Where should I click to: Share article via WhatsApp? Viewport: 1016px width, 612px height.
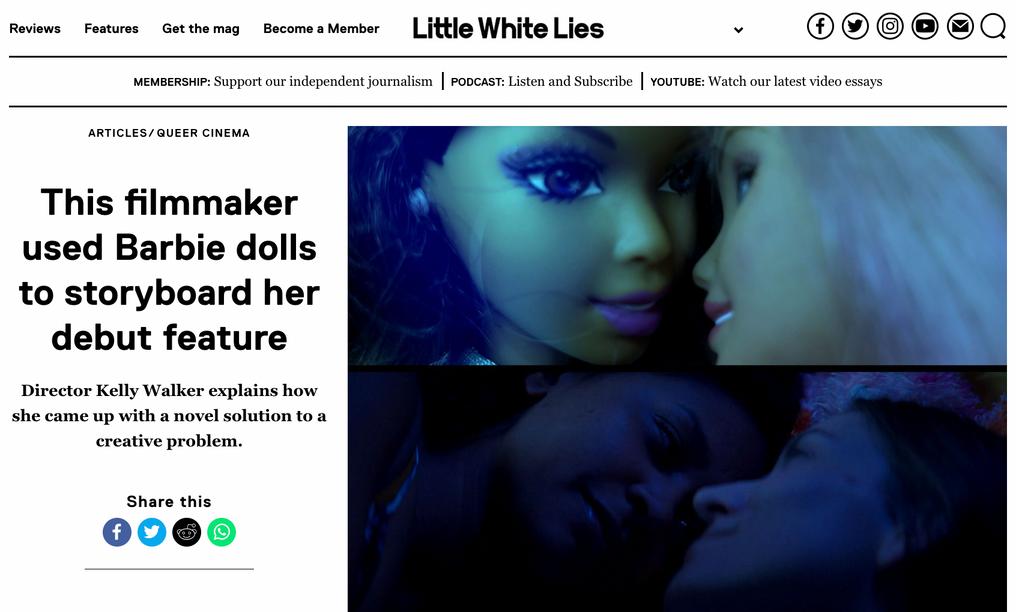point(222,532)
